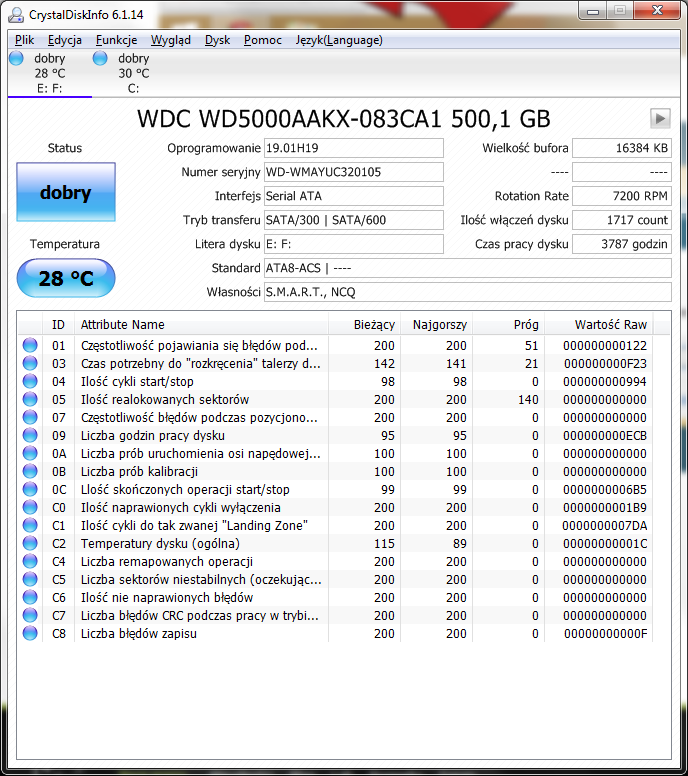
Task: Click status orb for attribute 0A
Action: click(x=30, y=453)
